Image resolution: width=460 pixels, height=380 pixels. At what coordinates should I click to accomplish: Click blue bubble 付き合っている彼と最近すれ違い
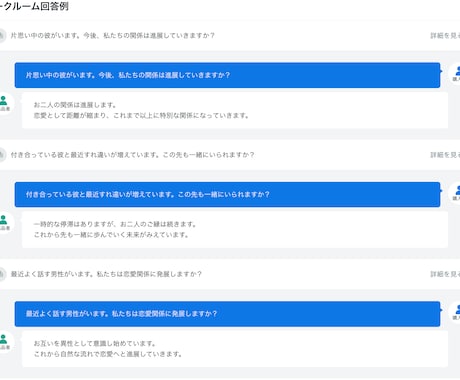coord(227,195)
